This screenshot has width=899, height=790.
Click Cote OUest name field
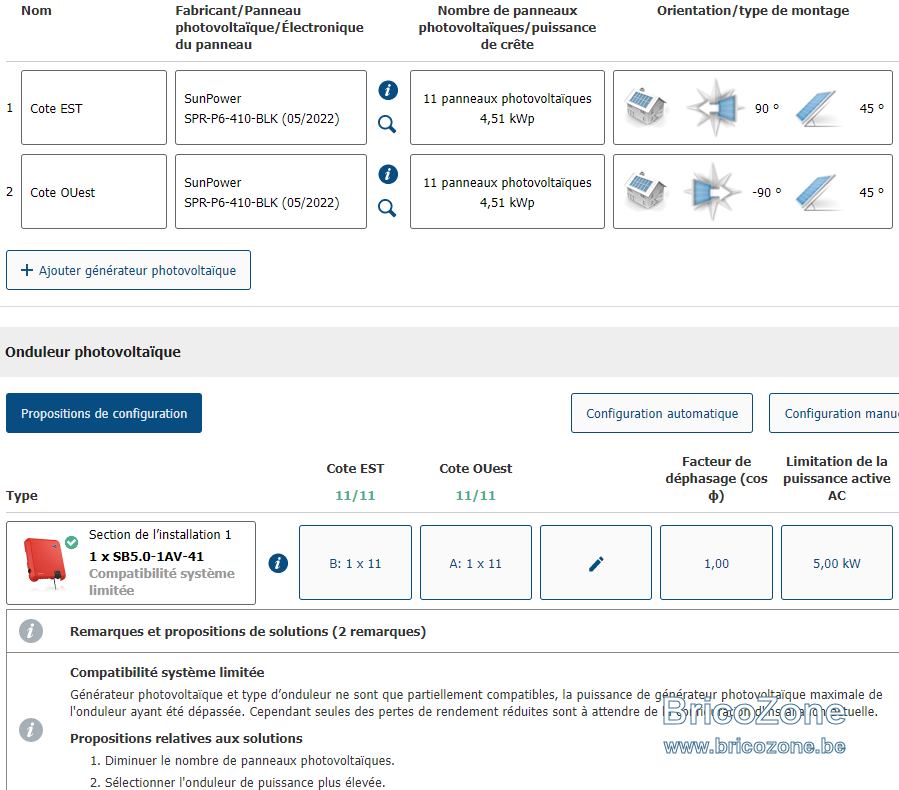tap(94, 191)
